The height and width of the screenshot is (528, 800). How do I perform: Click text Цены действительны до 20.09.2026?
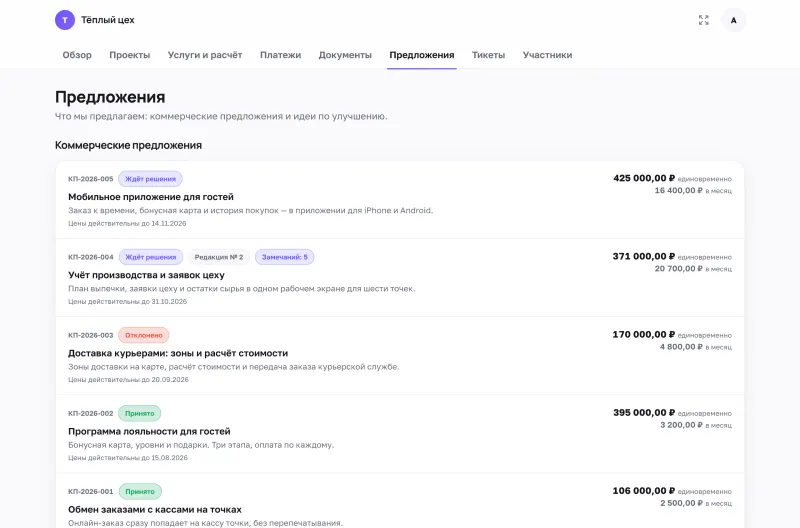click(128, 380)
